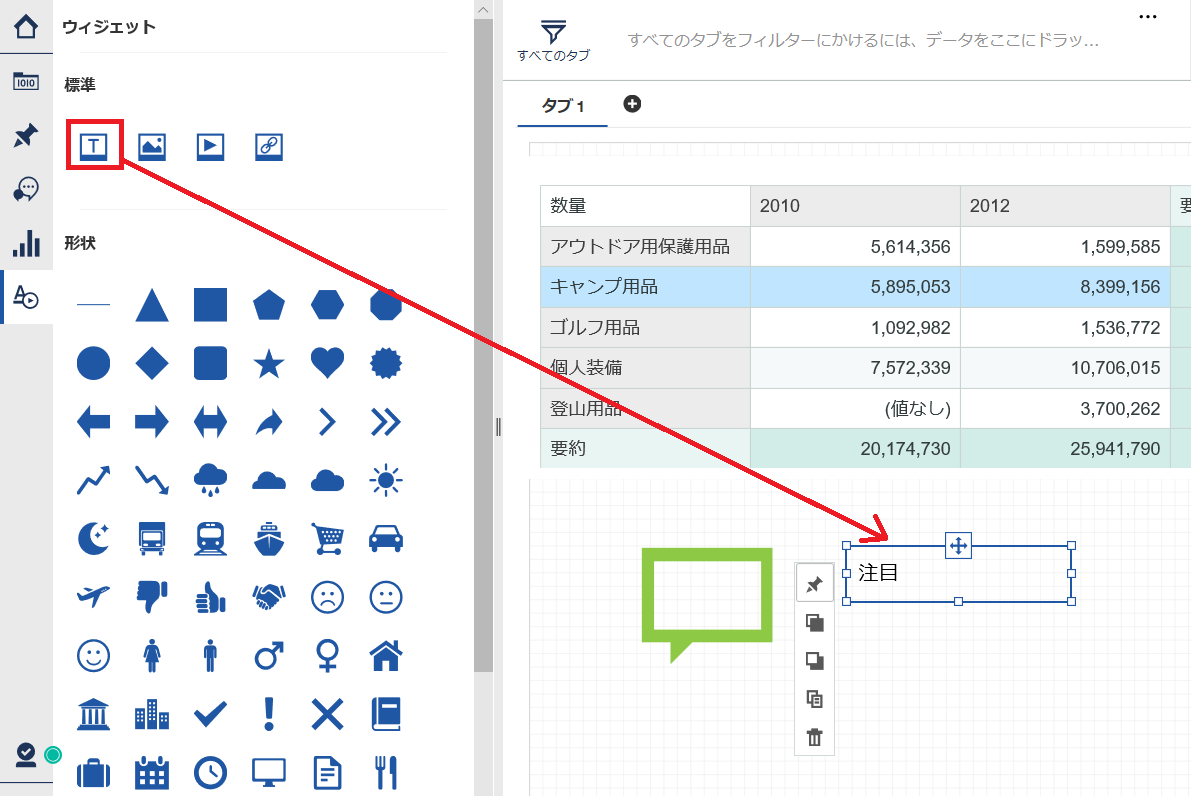Bring the text widget to front
This screenshot has width=1191, height=796.
click(x=814, y=623)
